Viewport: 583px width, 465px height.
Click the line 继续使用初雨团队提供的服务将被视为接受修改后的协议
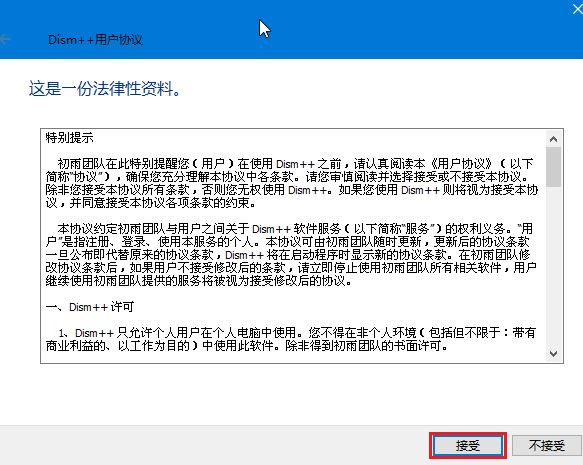(199, 281)
